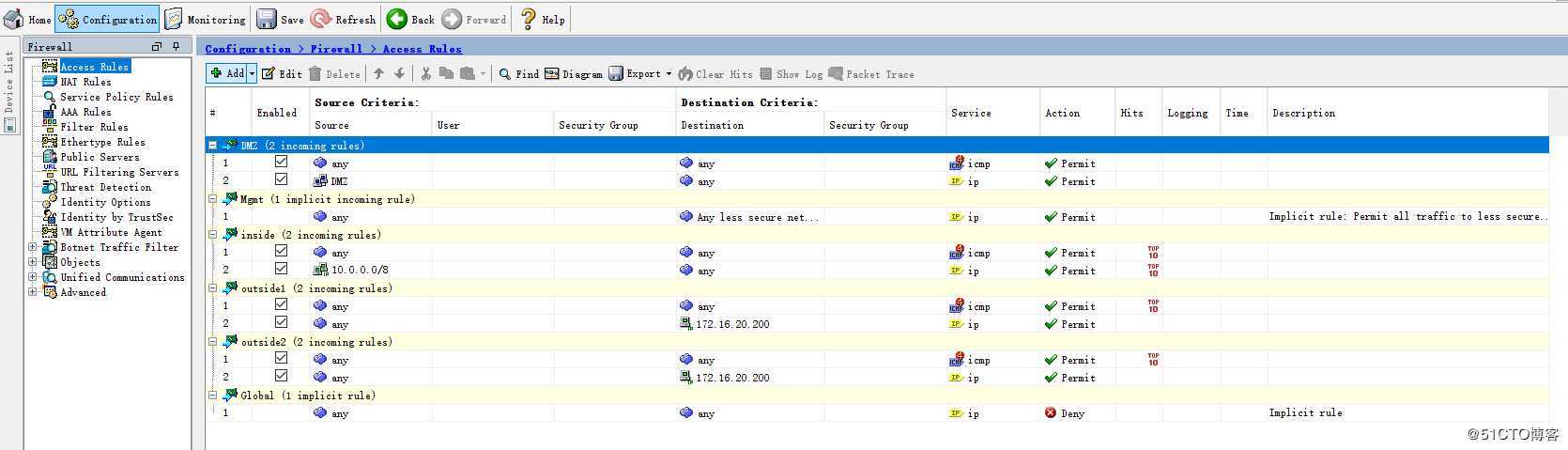This screenshot has height=450, width=1568.
Task: Copy the selected rule
Action: click(446, 73)
